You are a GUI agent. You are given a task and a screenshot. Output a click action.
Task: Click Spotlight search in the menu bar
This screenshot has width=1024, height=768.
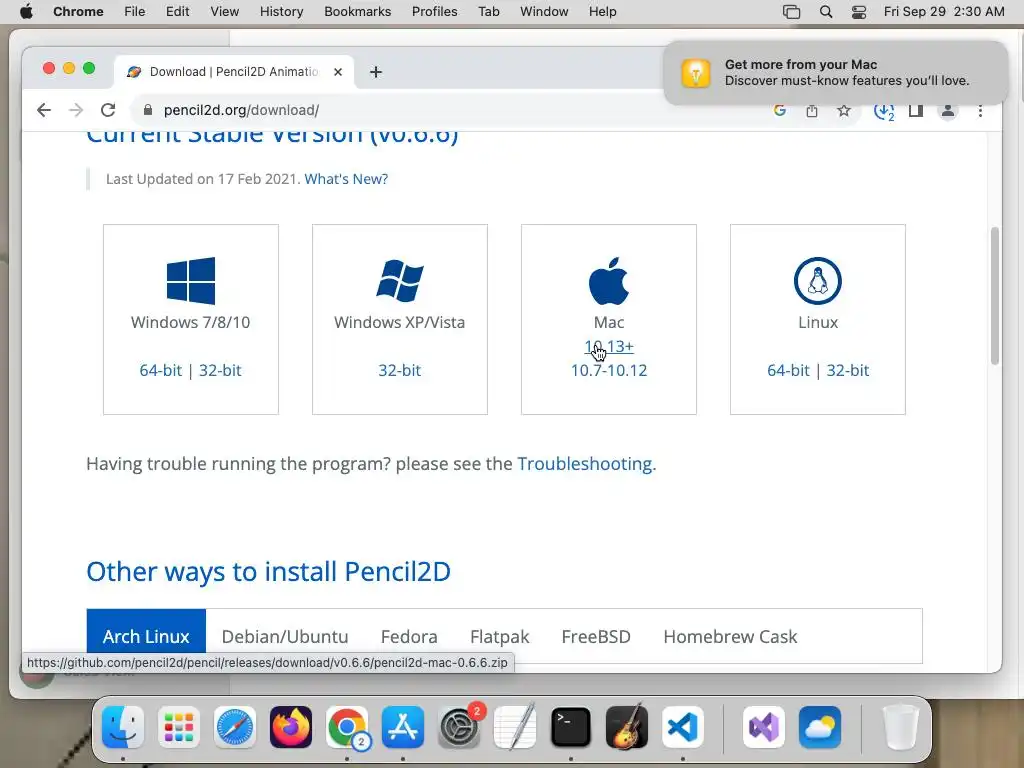point(825,12)
